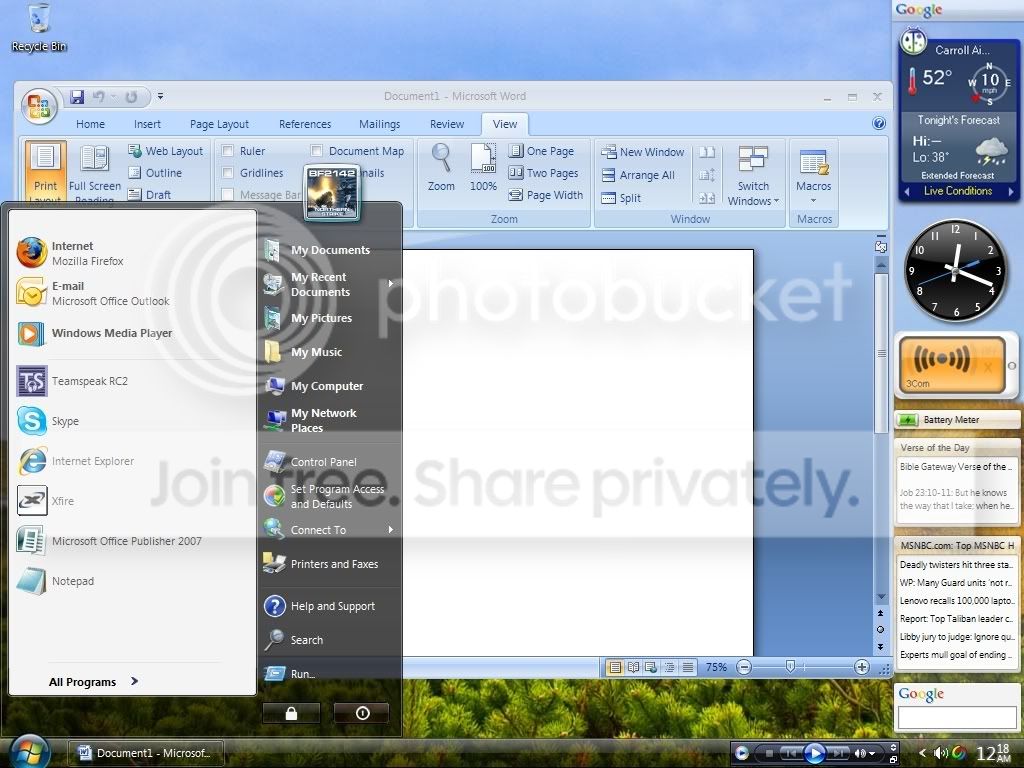Set zoom to 100% in ribbon
1024x768 pixels.
click(483, 167)
